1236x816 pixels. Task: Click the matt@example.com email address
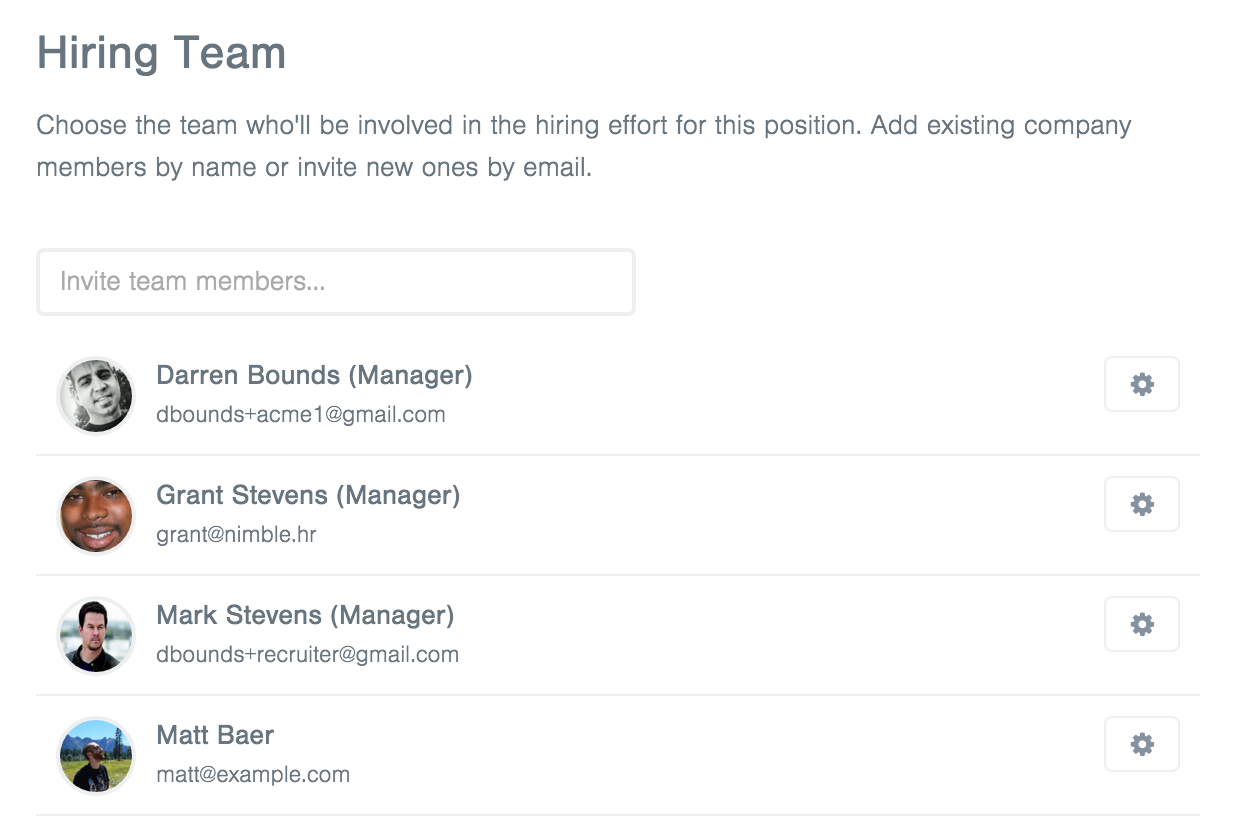click(x=253, y=774)
